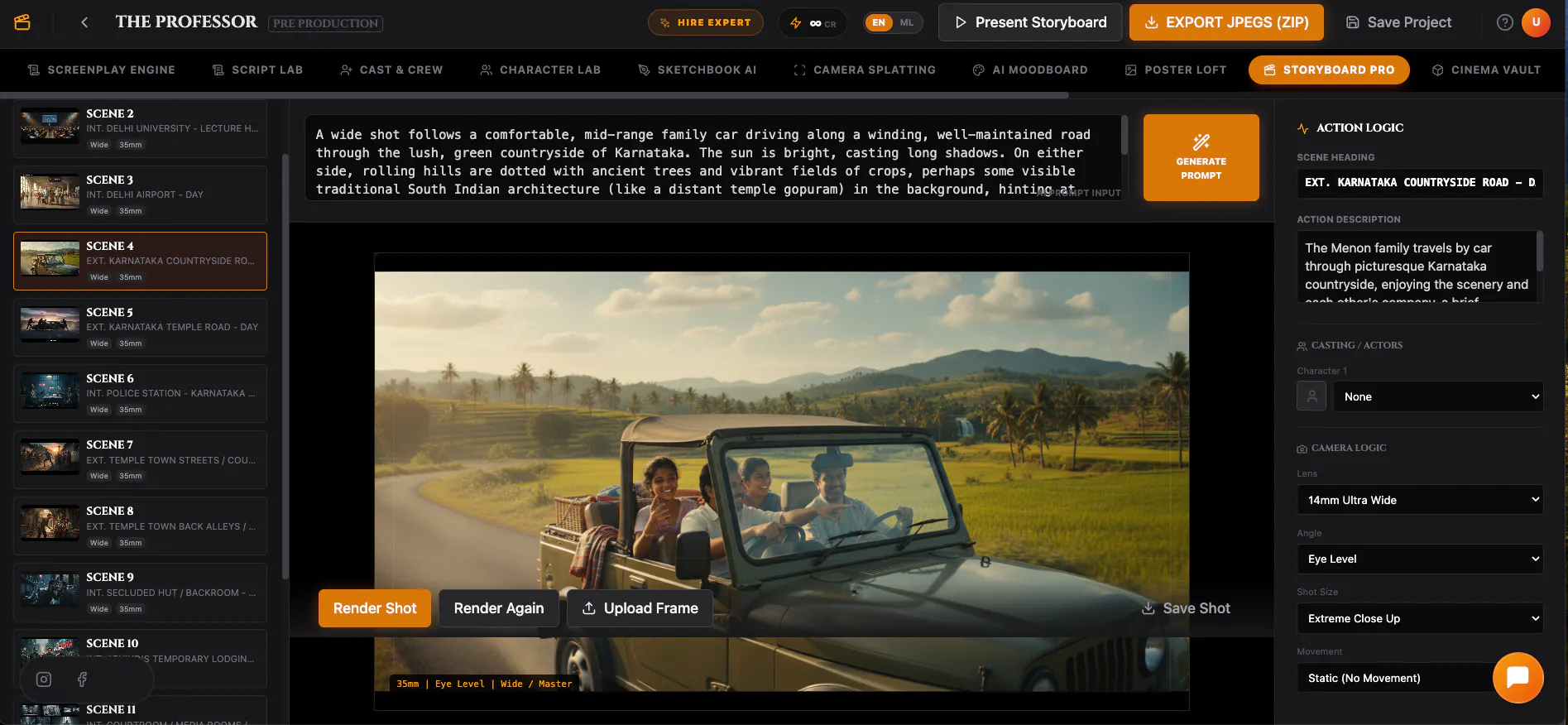Click the Camera Logic camera icon
The height and width of the screenshot is (725, 1568).
pyautogui.click(x=1302, y=449)
